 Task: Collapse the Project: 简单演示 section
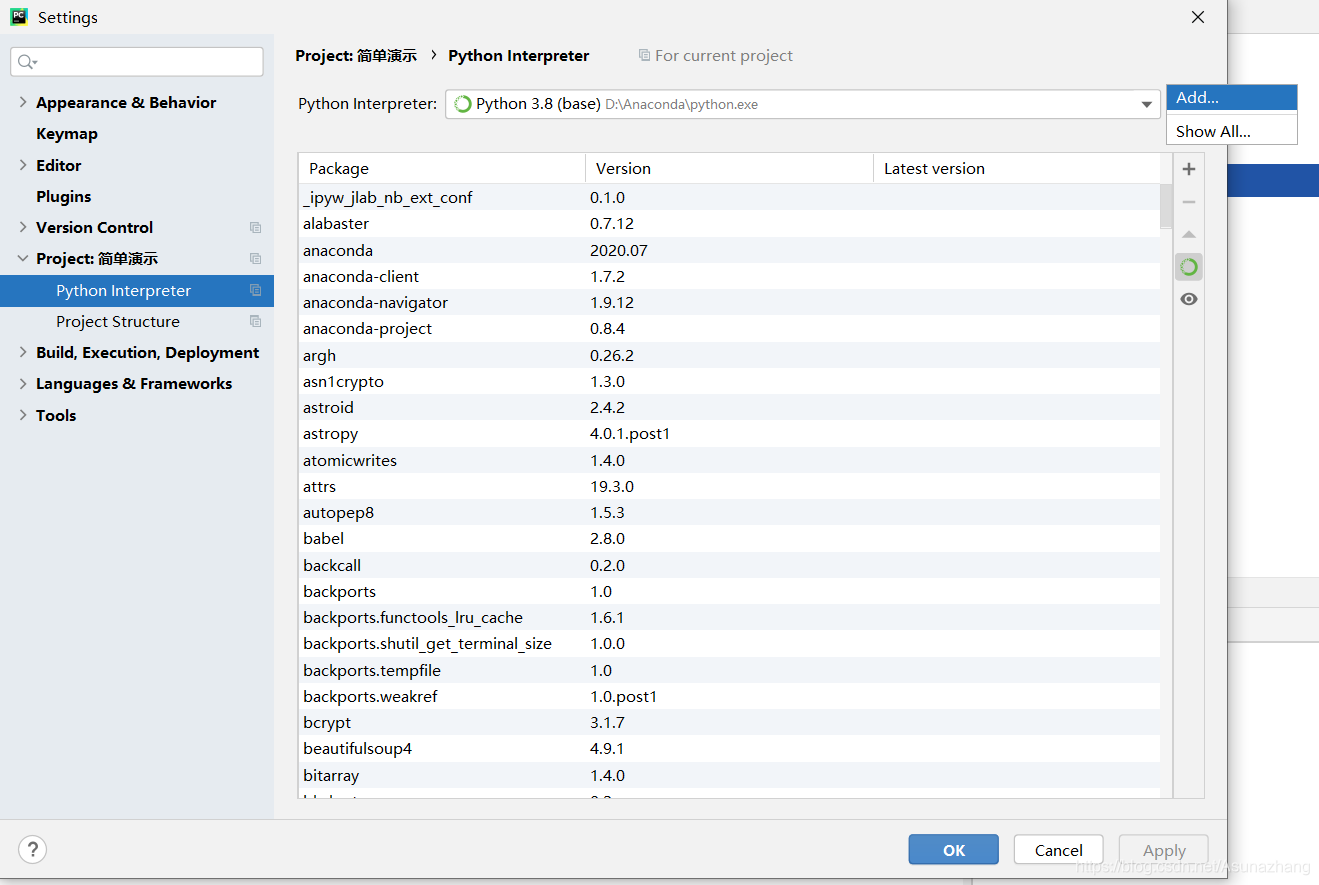(x=23, y=258)
